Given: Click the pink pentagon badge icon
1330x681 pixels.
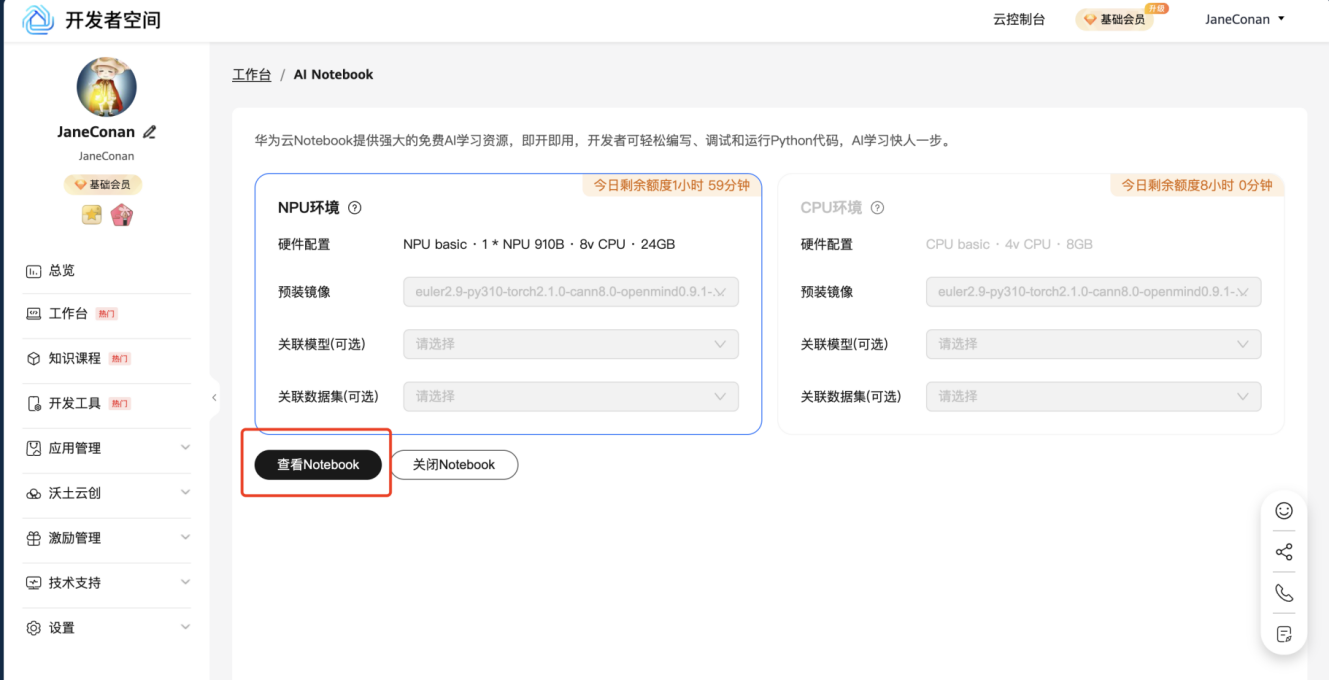Looking at the screenshot, I should 122,215.
